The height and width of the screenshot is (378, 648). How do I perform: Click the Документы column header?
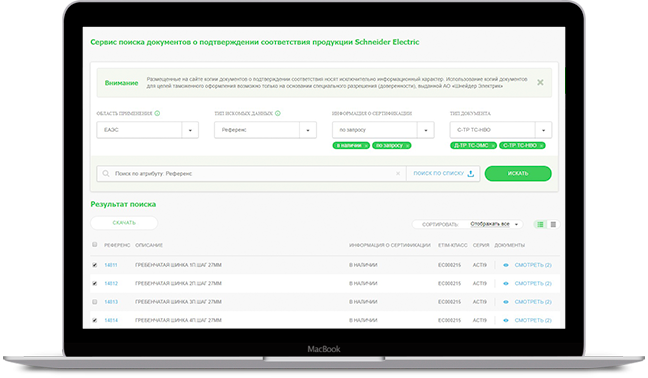(510, 245)
